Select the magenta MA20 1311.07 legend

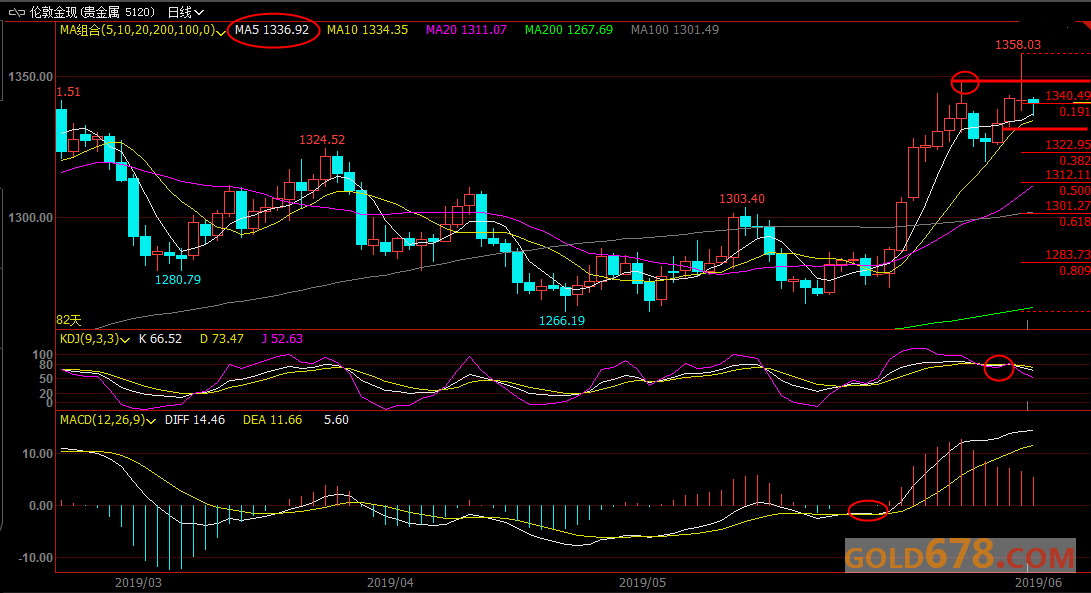[466, 30]
